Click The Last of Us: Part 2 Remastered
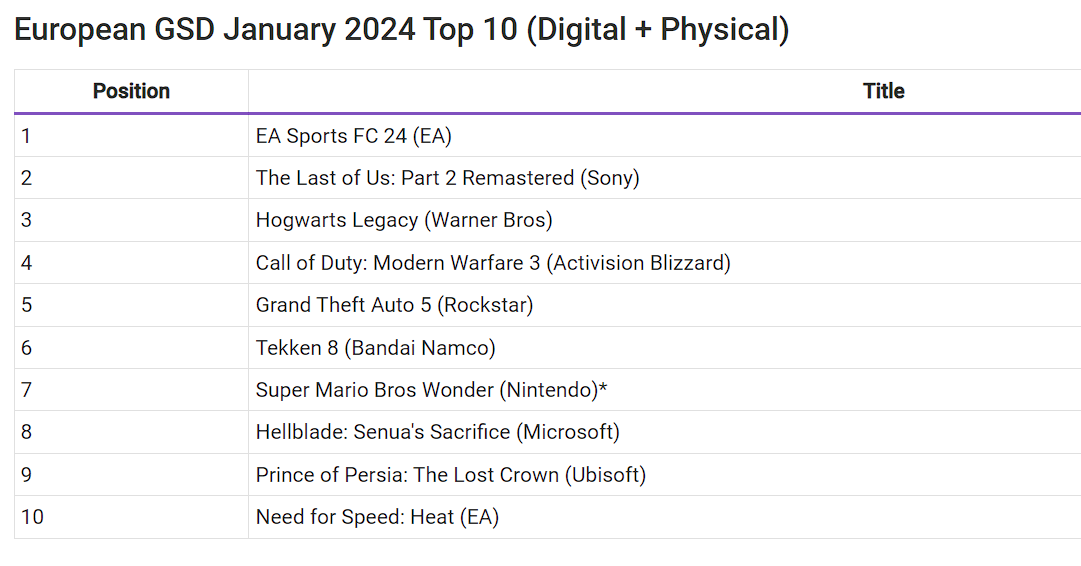 coord(447,178)
